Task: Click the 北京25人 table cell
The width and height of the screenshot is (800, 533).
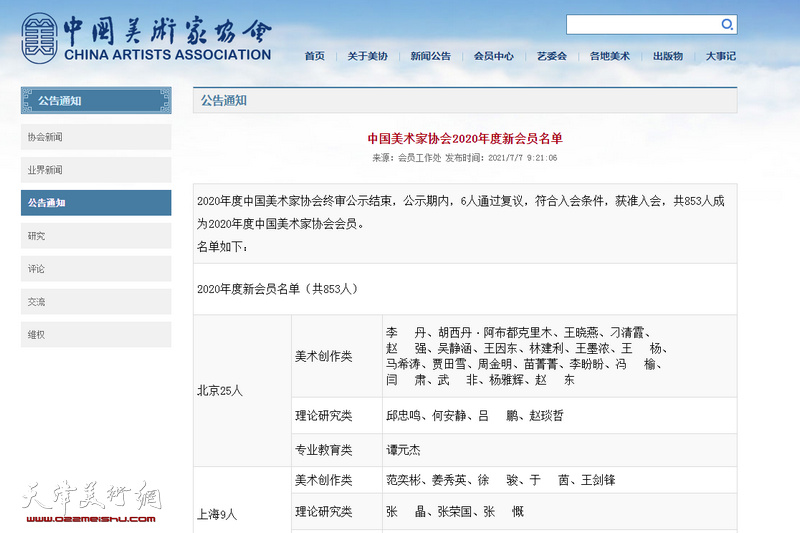Action: [x=242, y=391]
